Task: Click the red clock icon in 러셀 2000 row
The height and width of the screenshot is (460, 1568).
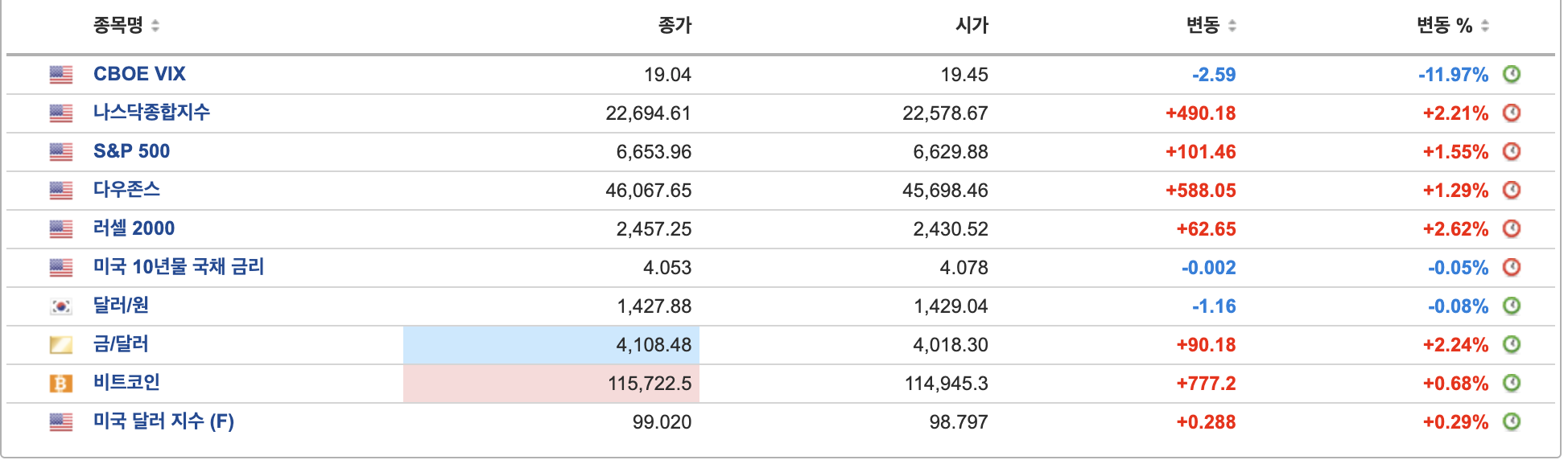Action: coord(1512,228)
